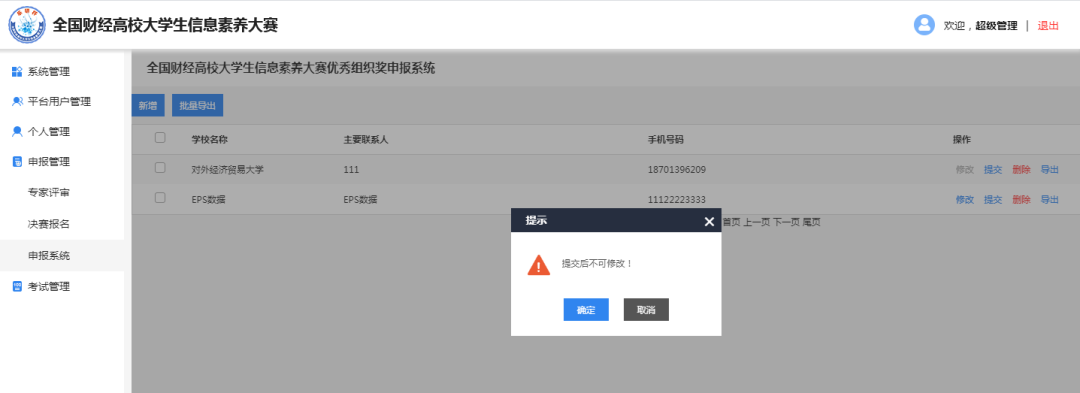Confirm submission with the 确定 button
The width and height of the screenshot is (1080, 393).
point(585,310)
